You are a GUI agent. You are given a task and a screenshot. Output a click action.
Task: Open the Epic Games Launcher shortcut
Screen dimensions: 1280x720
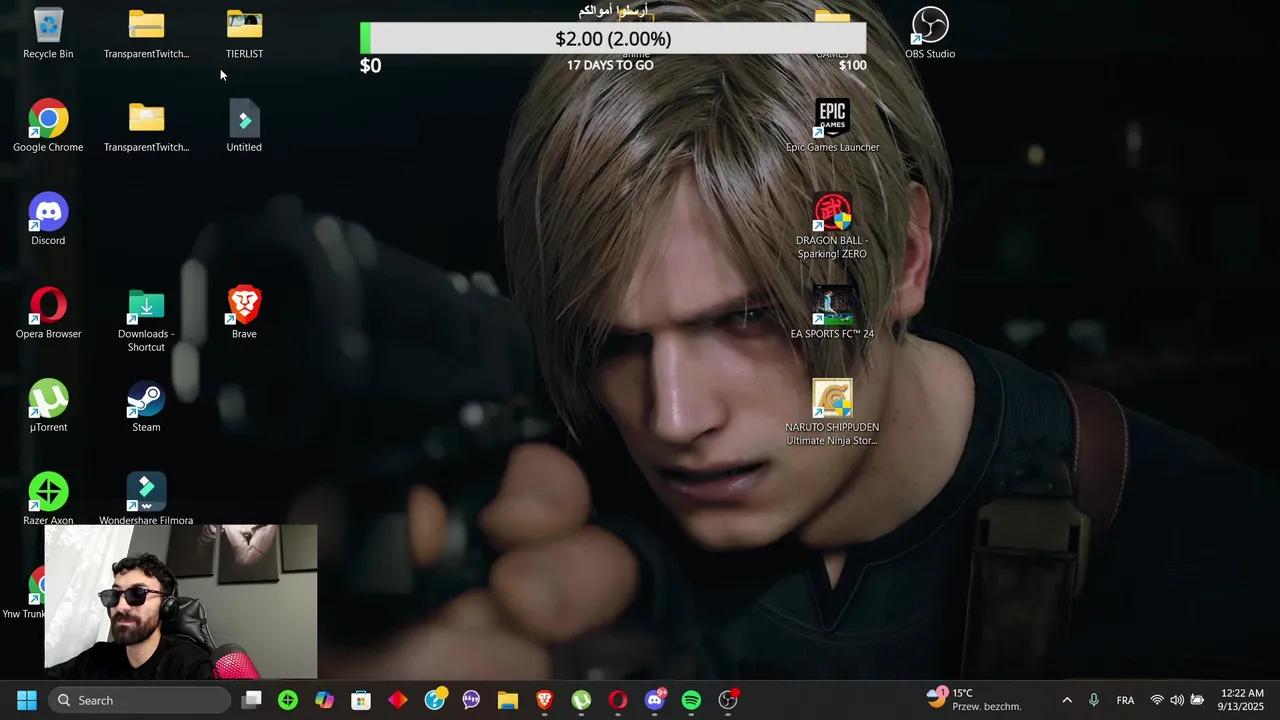pos(832,126)
